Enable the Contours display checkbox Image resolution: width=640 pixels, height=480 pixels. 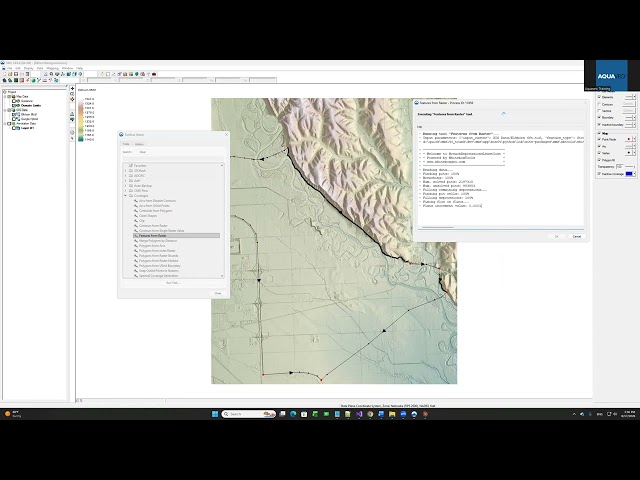pyautogui.click(x=599, y=104)
